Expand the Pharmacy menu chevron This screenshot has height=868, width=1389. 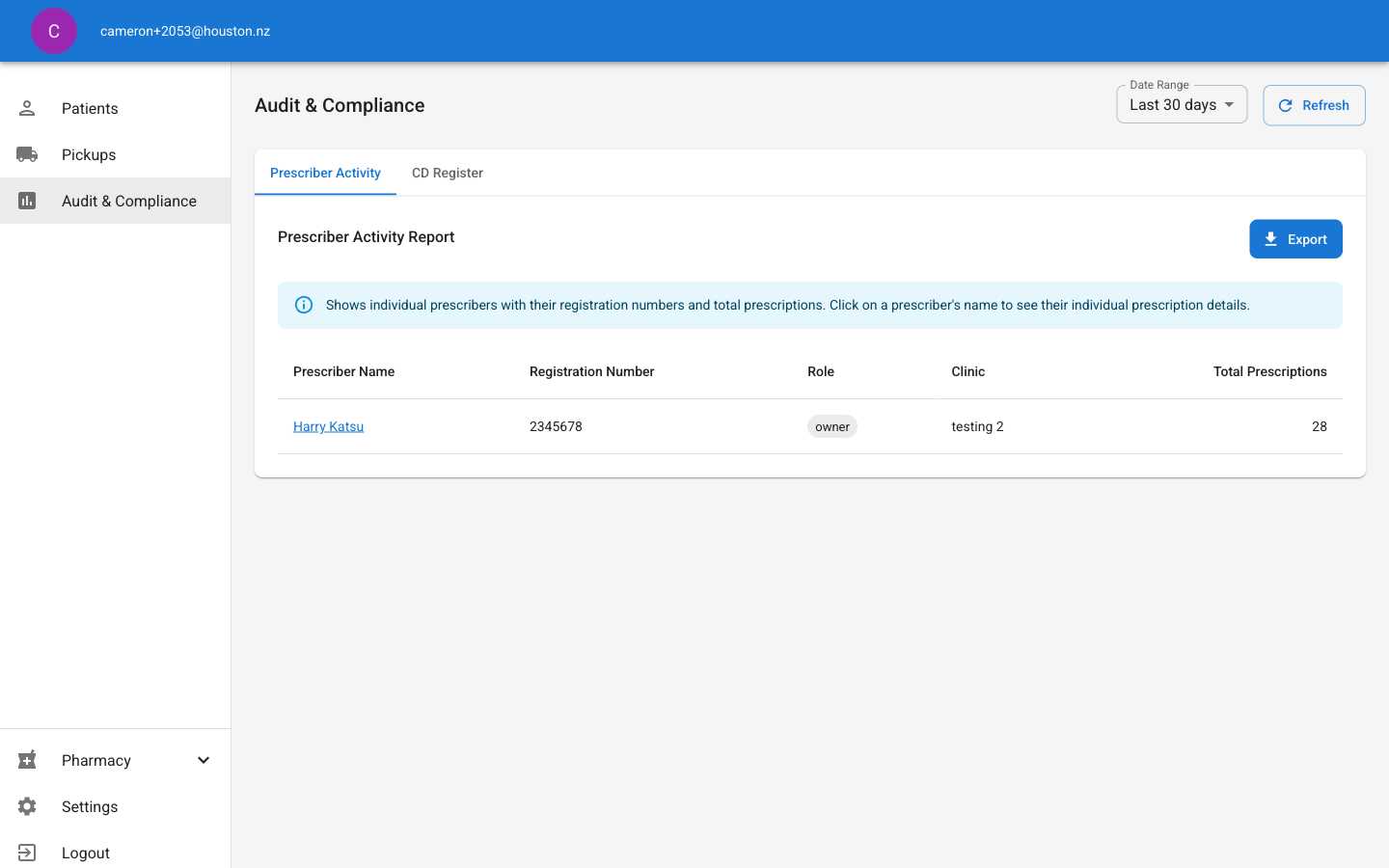[x=204, y=760]
